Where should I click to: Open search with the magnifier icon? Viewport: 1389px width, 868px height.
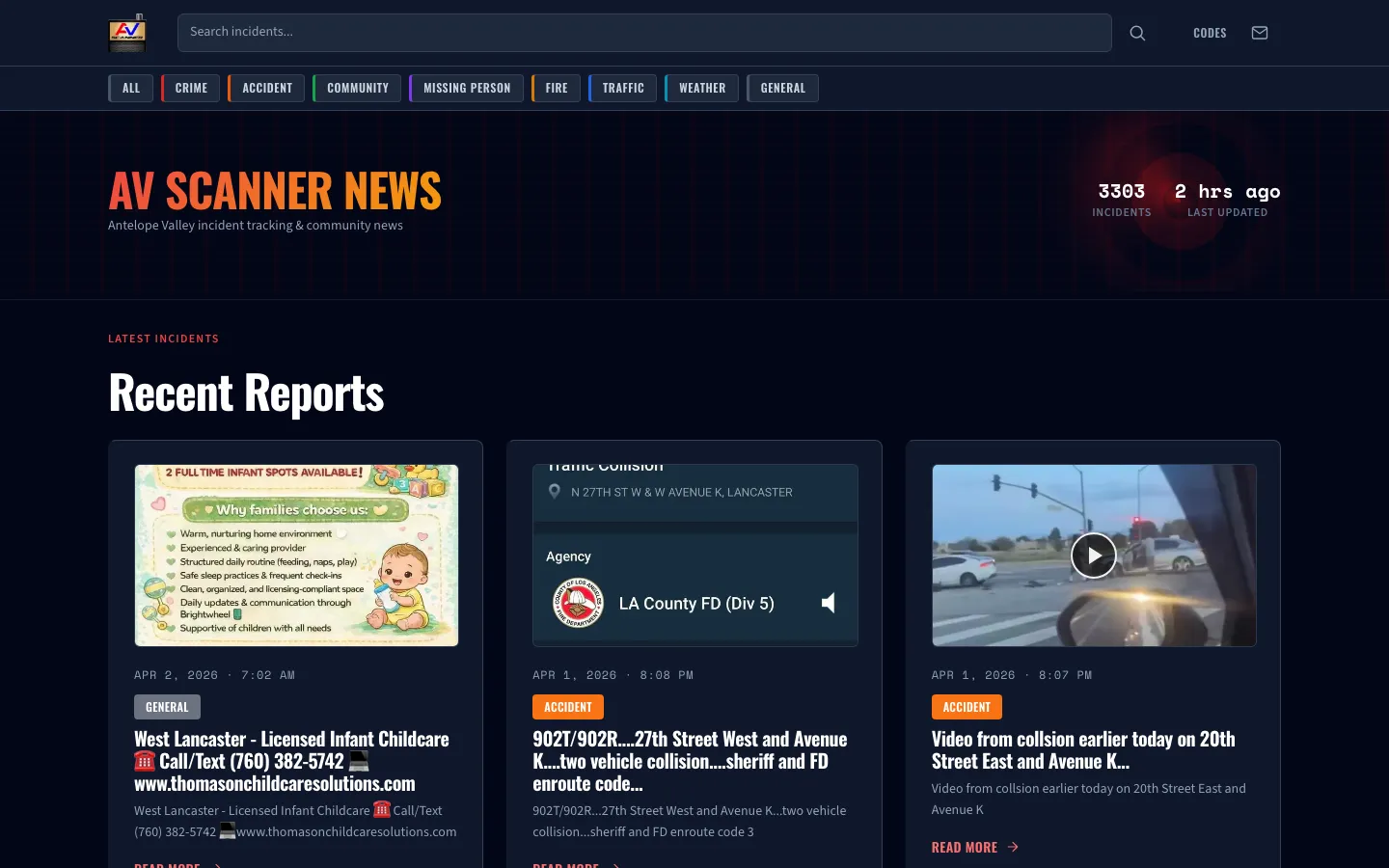click(1137, 32)
